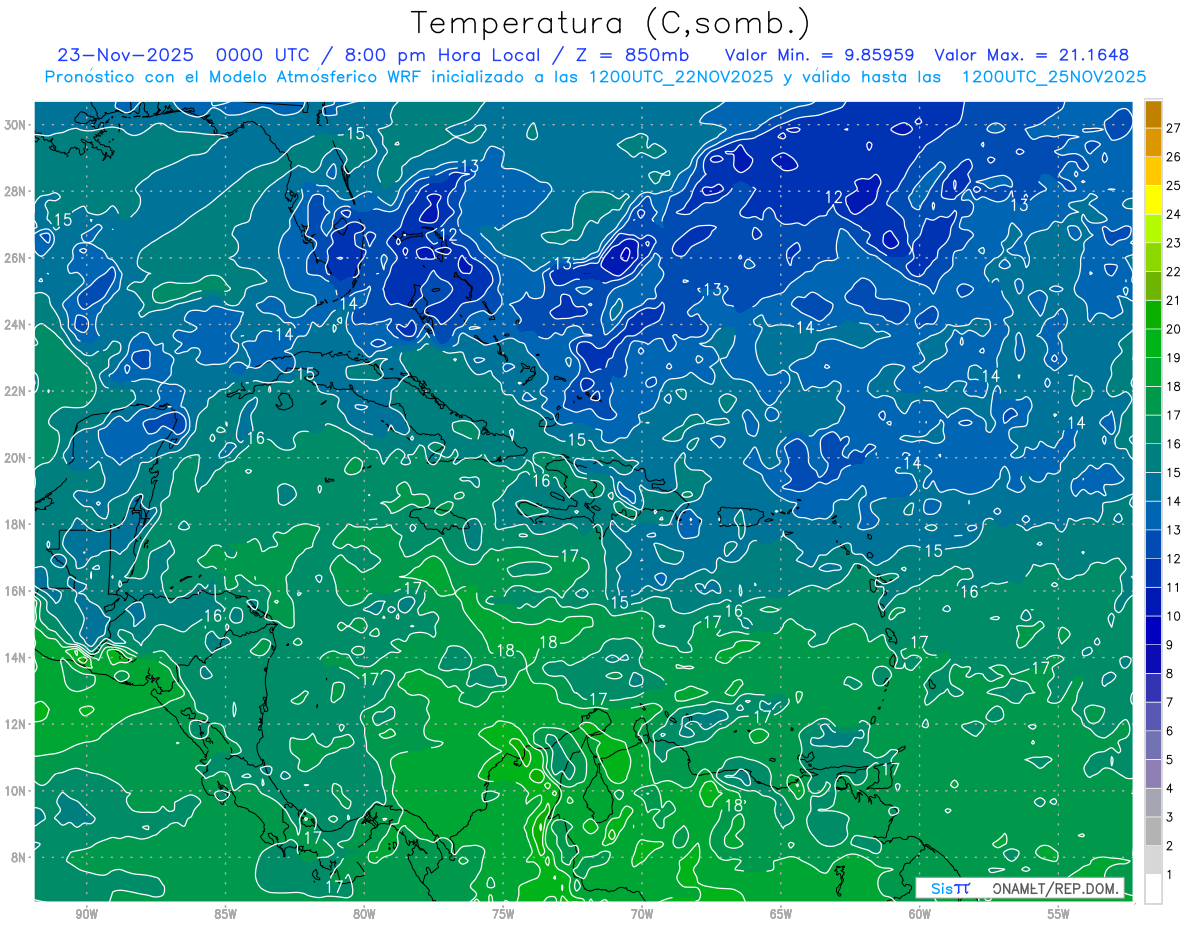Select the '23-Nov-2025' date text
The height and width of the screenshot is (927, 1200).
point(126,55)
